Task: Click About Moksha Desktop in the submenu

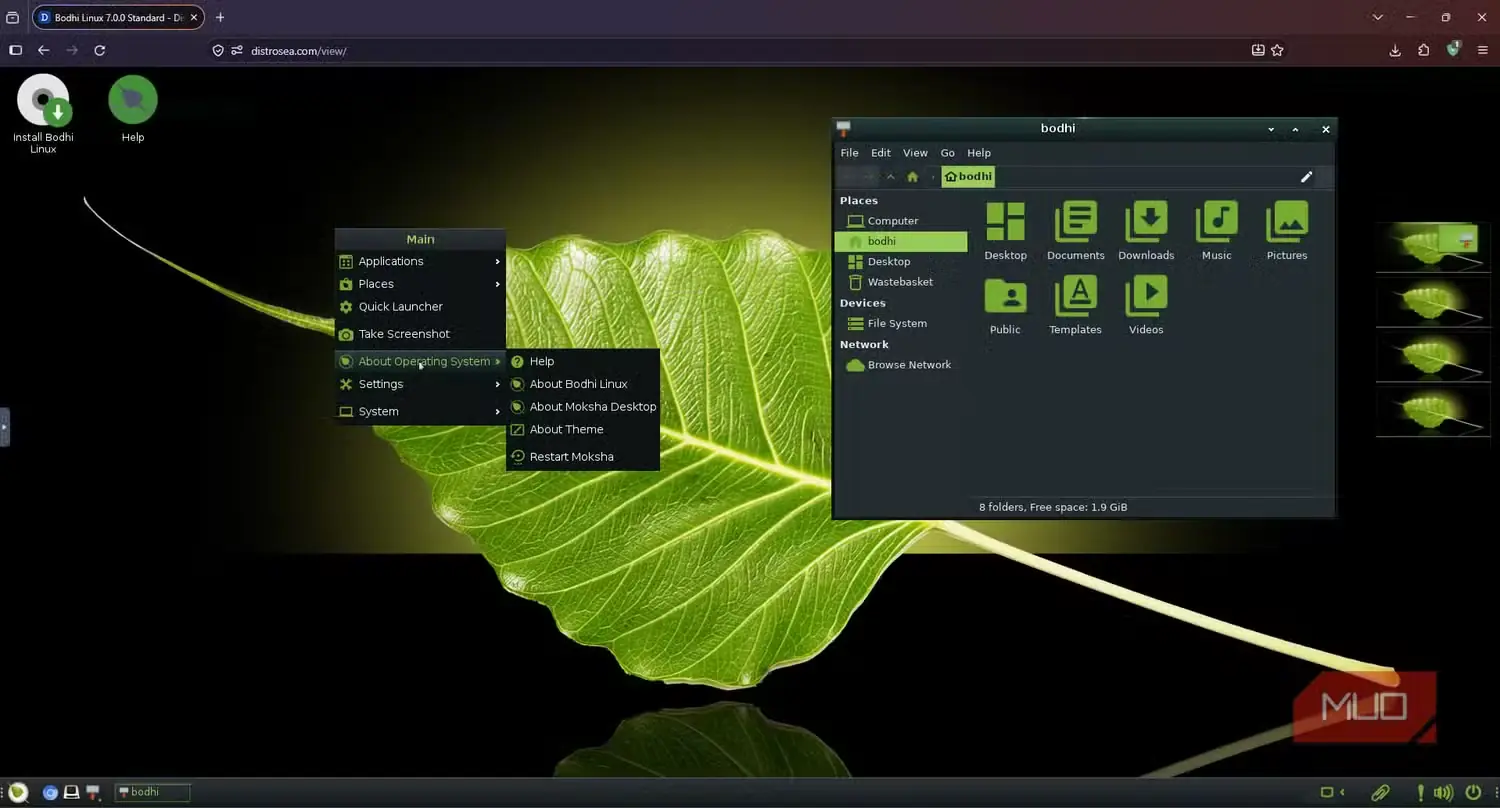Action: (x=583, y=407)
